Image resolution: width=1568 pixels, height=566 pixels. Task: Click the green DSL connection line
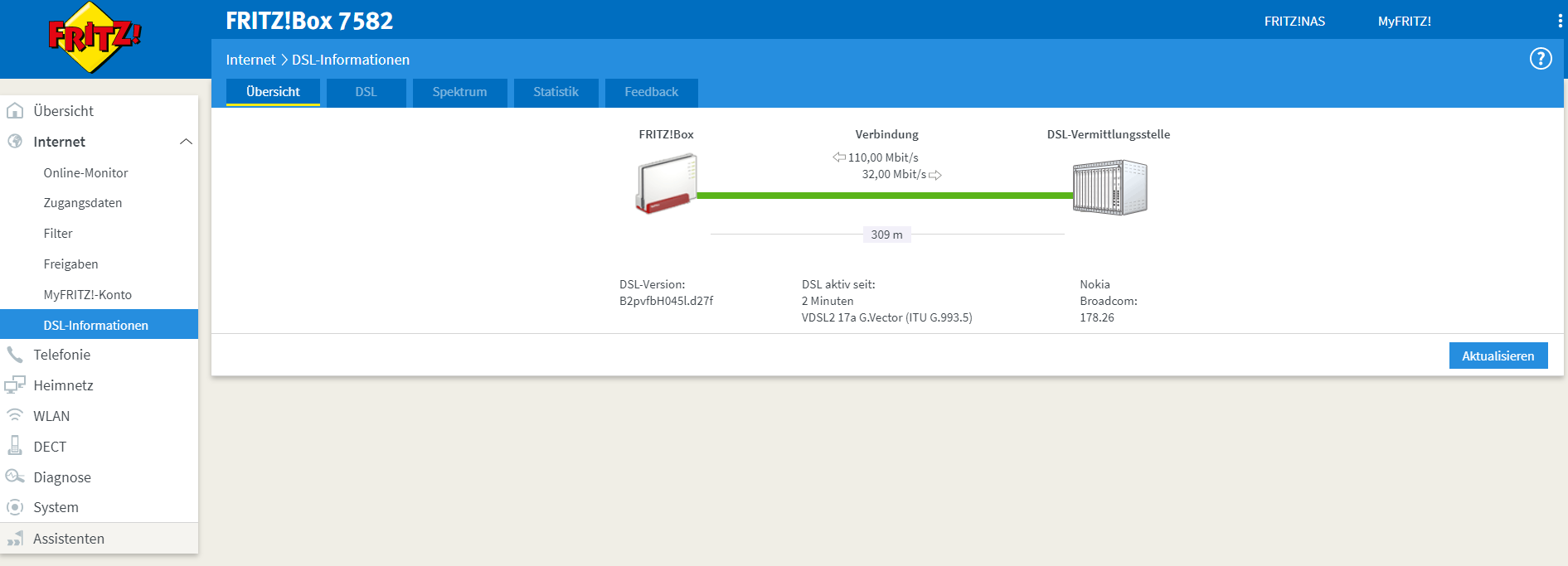pos(885,196)
